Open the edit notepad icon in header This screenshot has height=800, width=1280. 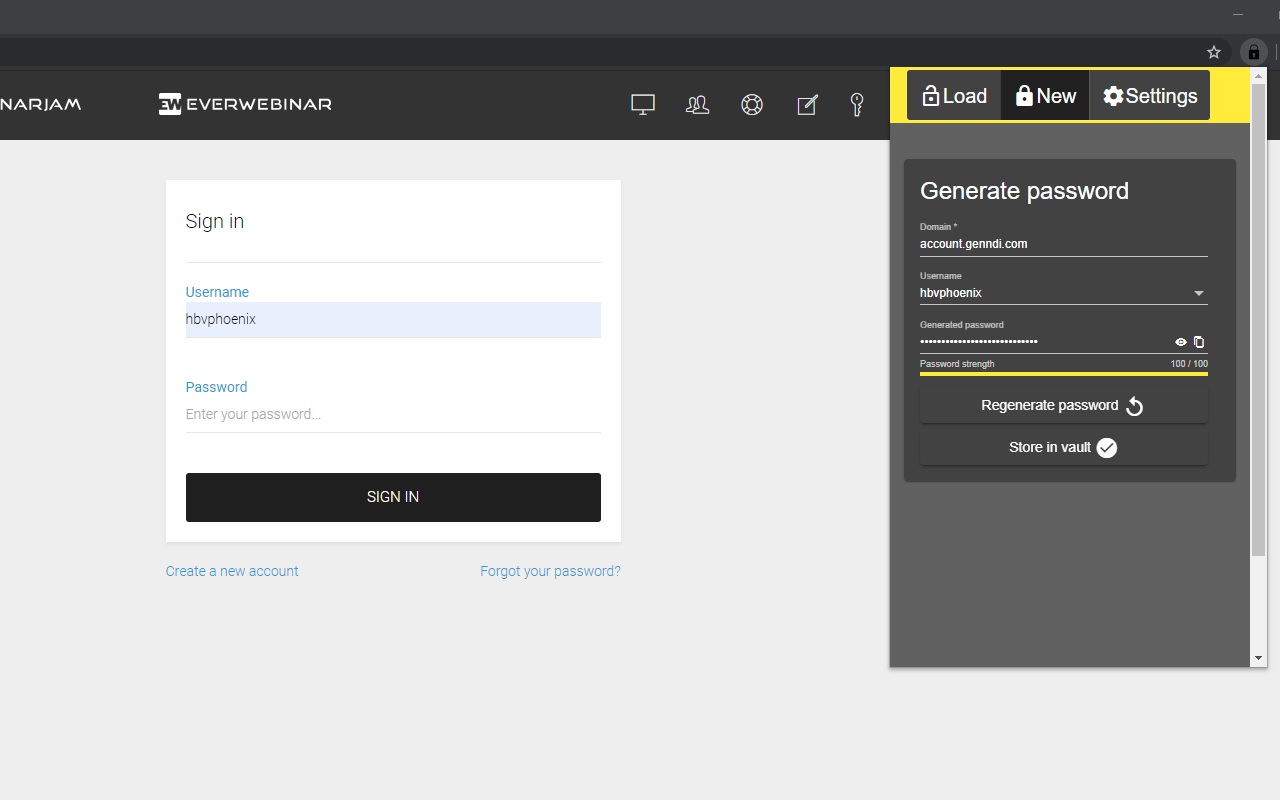807,104
